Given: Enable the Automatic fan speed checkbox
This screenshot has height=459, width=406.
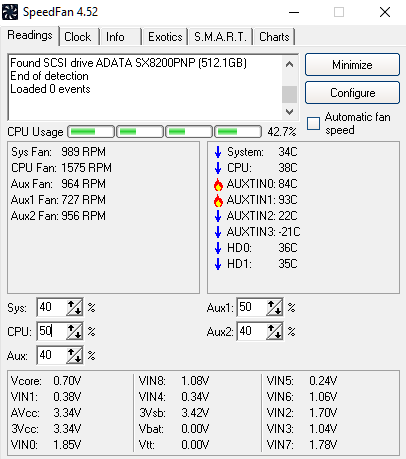Looking at the screenshot, I should [313, 123].
